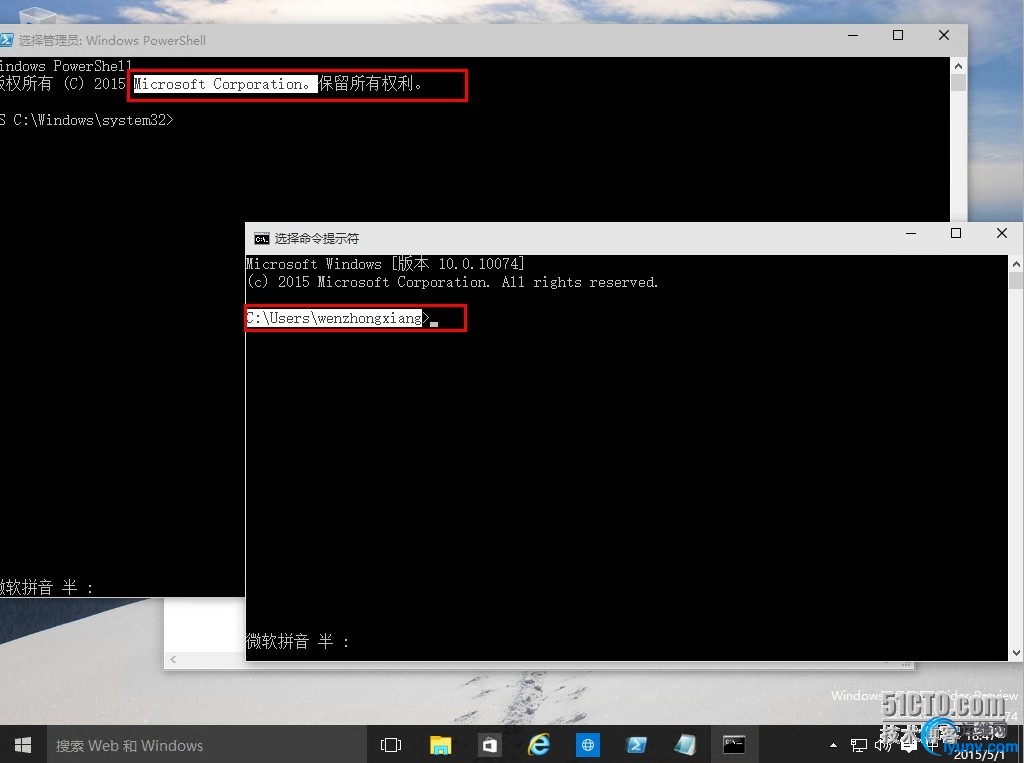The image size is (1024, 763).
Task: Click scroll-up arrow in Command Prompt scrollbar
Action: (1016, 265)
